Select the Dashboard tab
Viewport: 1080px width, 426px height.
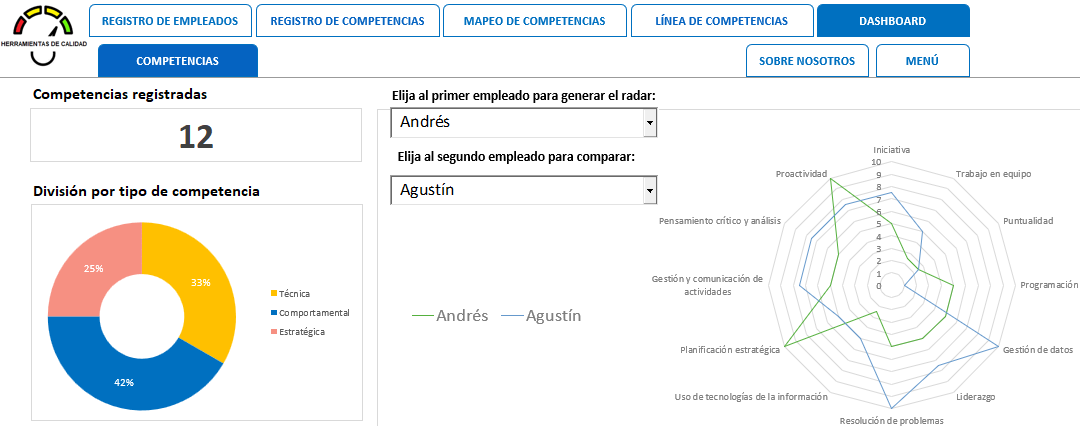point(892,21)
